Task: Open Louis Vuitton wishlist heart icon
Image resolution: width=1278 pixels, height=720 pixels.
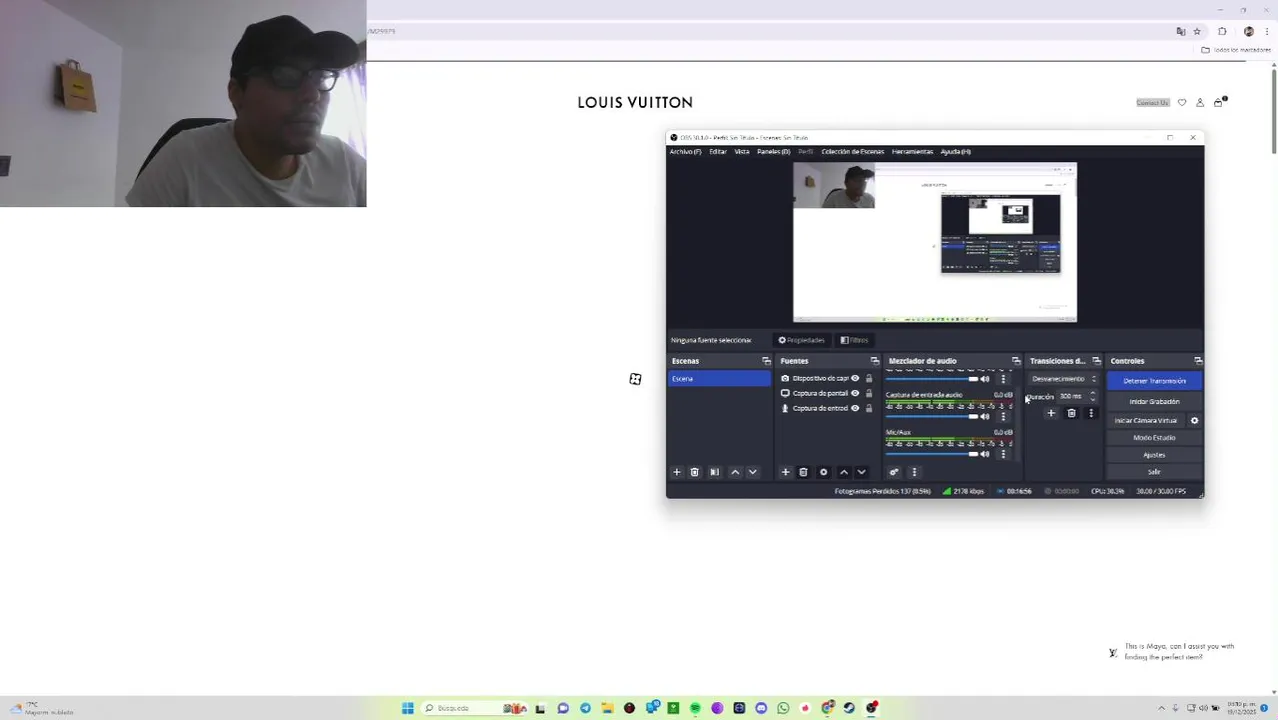Action: [1182, 102]
